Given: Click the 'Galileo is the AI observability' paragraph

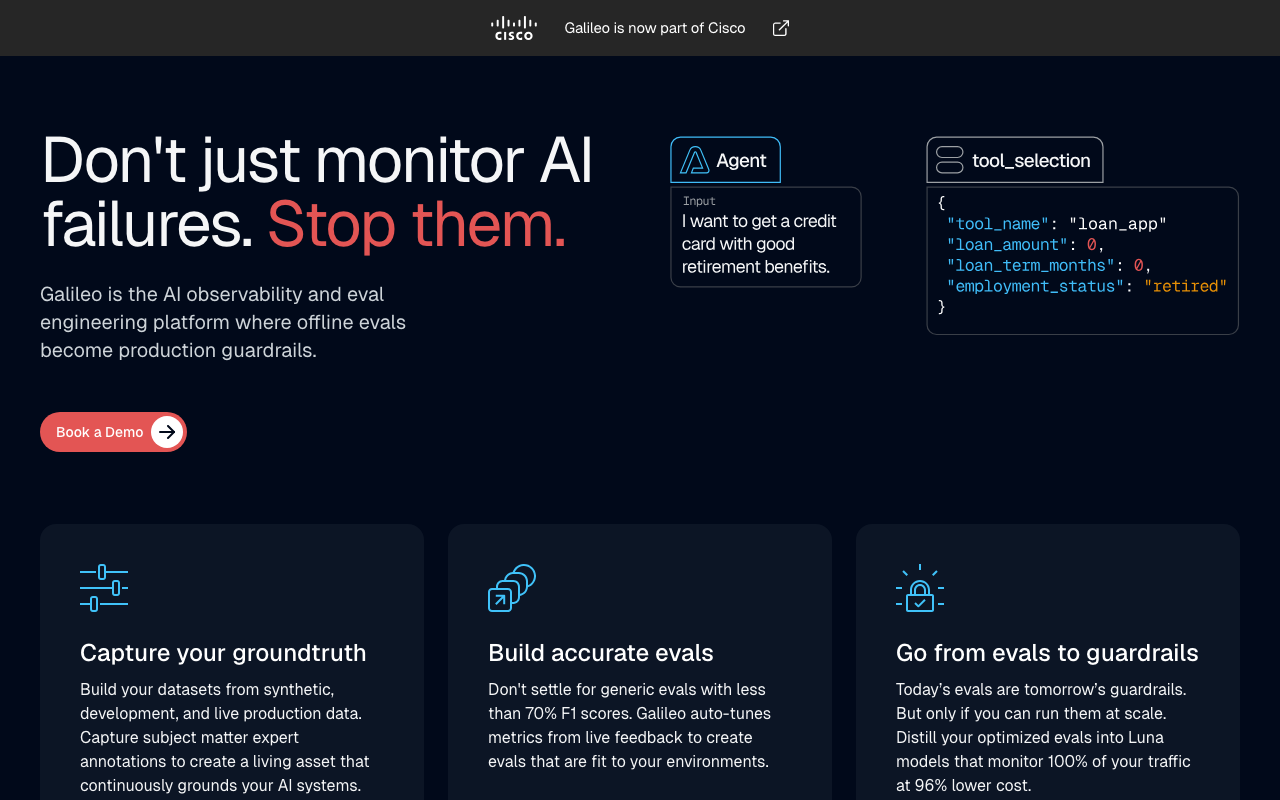Looking at the screenshot, I should click(223, 322).
